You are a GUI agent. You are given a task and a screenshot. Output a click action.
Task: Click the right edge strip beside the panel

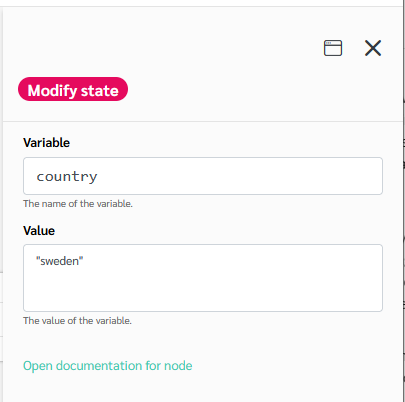[x=404, y=200]
